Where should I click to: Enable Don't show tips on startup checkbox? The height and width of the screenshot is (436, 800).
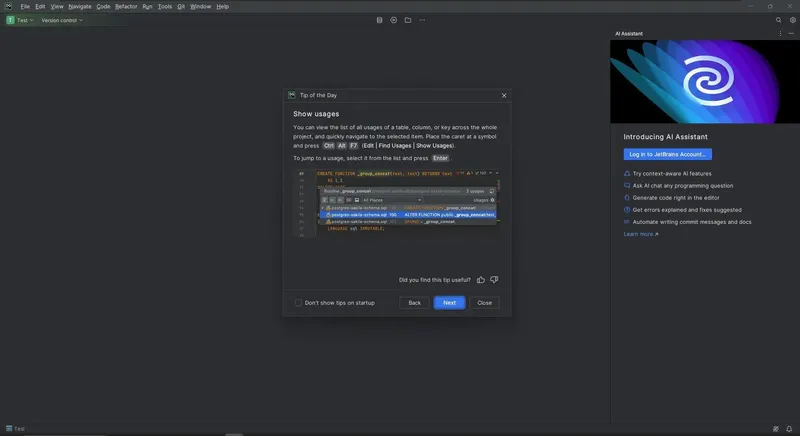point(298,303)
